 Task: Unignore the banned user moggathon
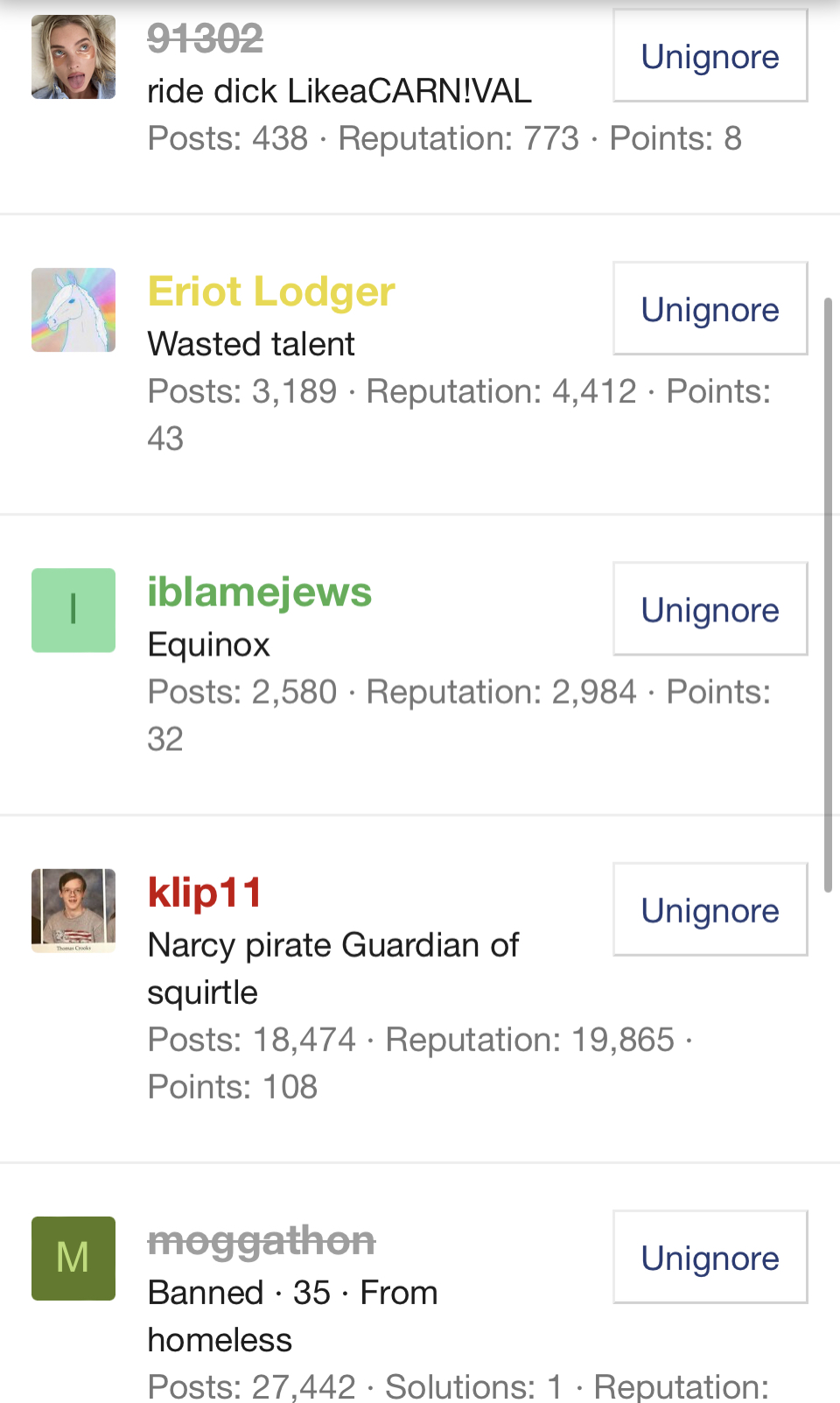coord(710,1258)
